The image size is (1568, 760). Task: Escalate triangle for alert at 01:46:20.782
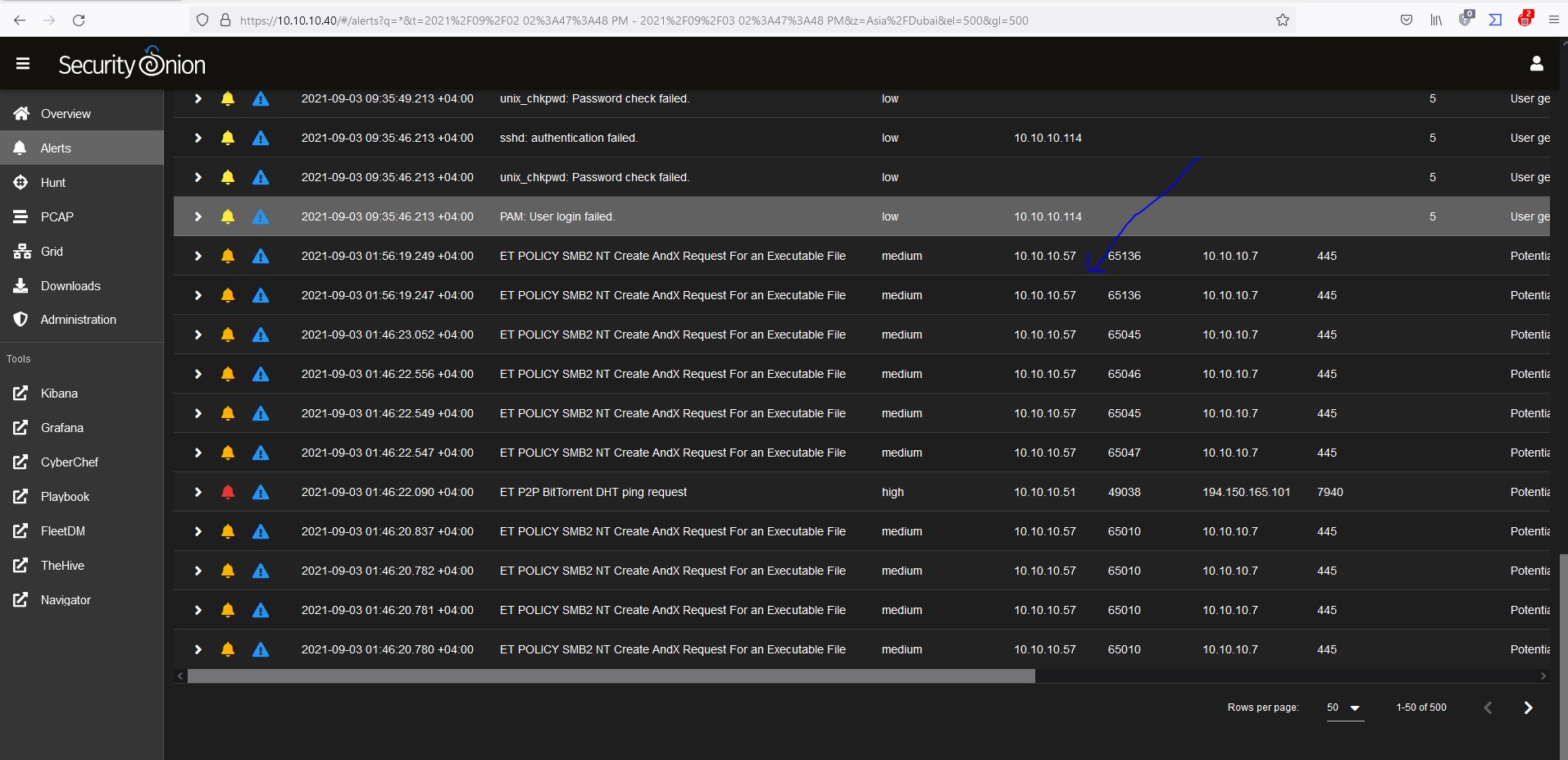tap(261, 571)
